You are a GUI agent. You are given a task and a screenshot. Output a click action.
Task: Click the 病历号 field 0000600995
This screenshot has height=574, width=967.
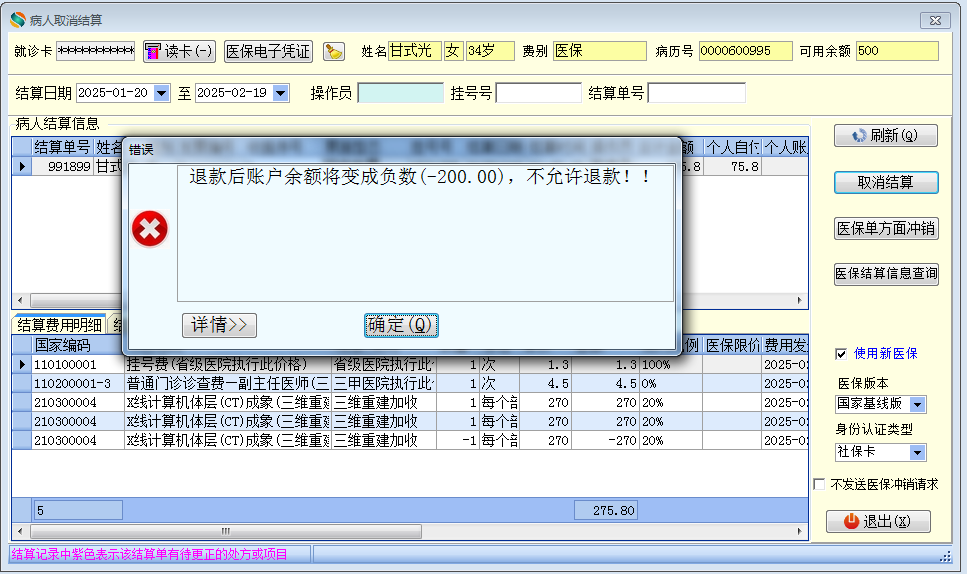746,51
